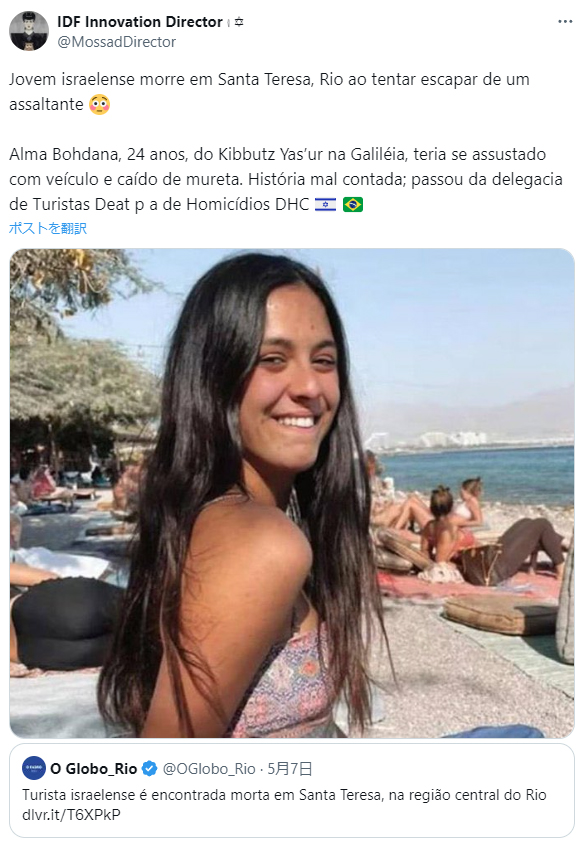
Task: Click the O Globo_Rio avatar in the quoted post
Action: coord(34,768)
